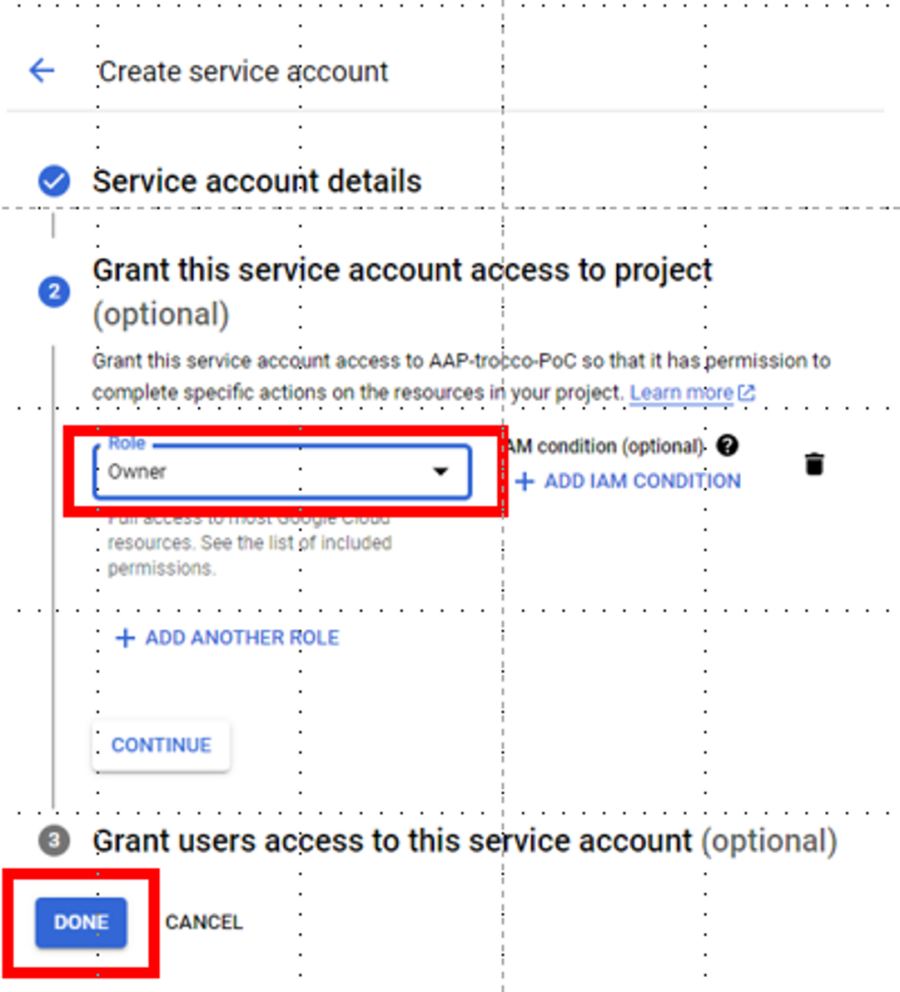The height and width of the screenshot is (992, 900).
Task: Go back using the blue arrow icon
Action: click(42, 70)
